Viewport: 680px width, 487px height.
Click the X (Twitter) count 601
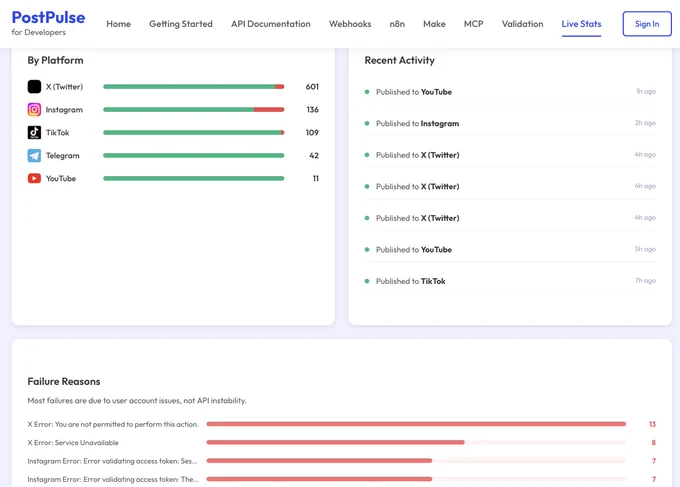[x=312, y=87]
